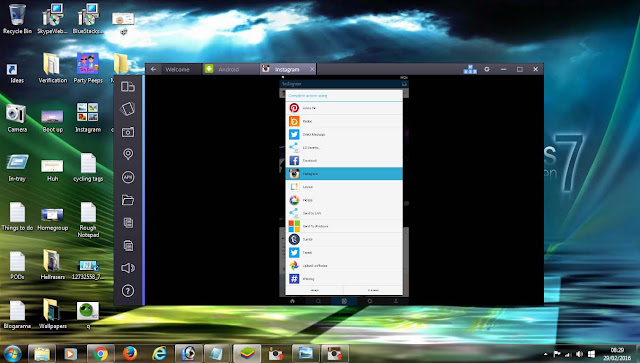
Task: Choose Pinterest in the share list
Action: pos(344,108)
